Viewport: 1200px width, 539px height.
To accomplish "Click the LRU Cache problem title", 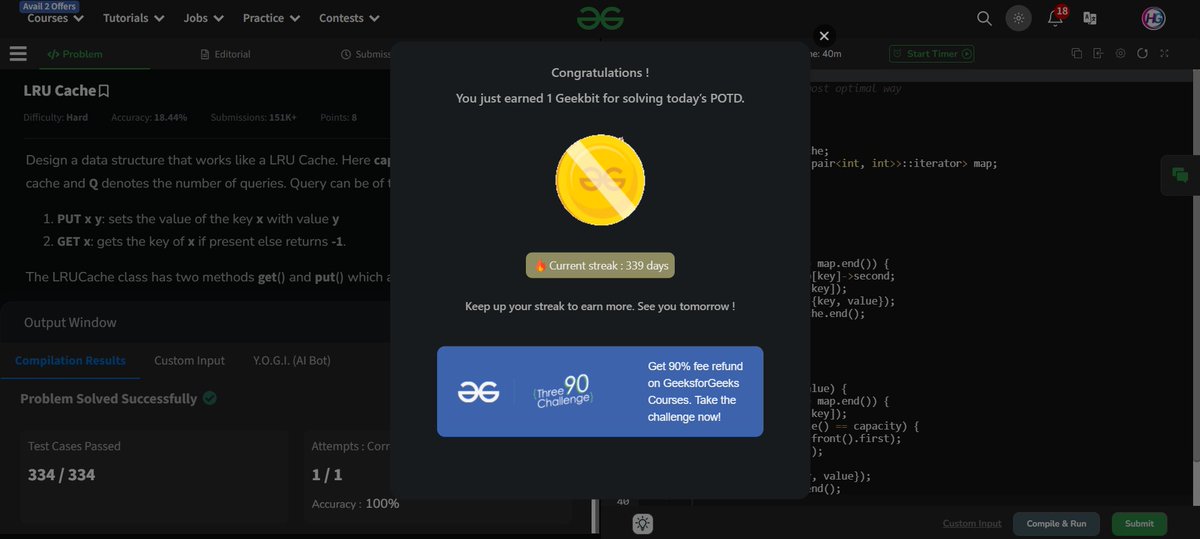I will pyautogui.click(x=60, y=91).
